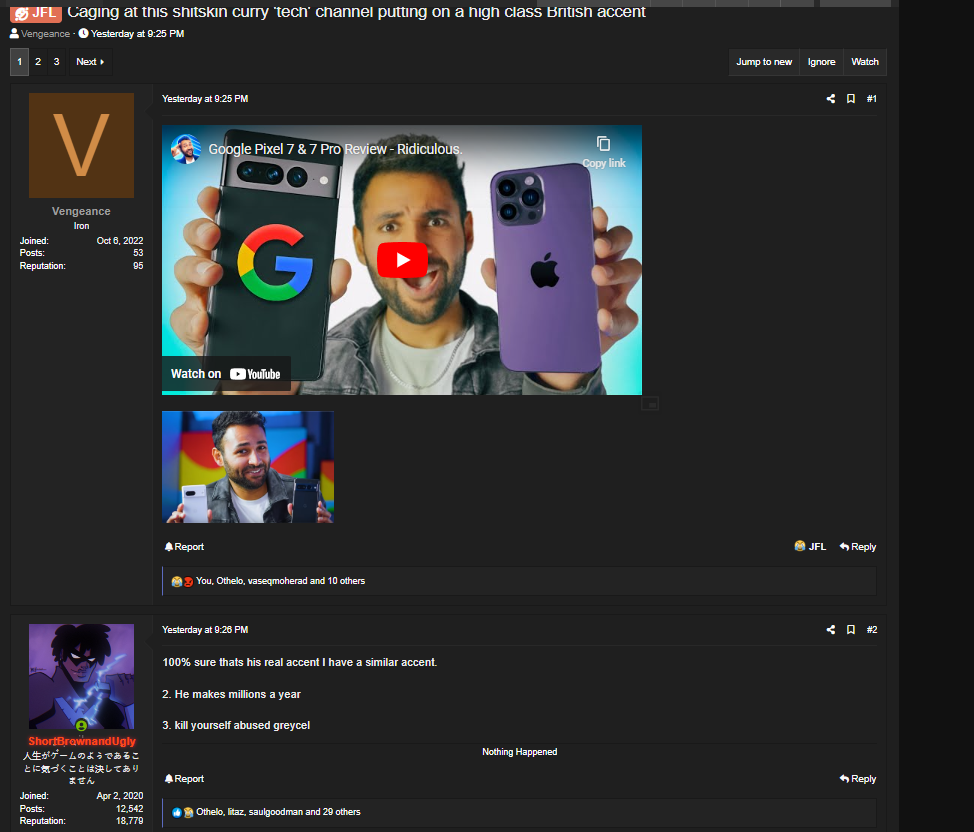Open the #2 post permalink
974x832 pixels.
tap(872, 629)
